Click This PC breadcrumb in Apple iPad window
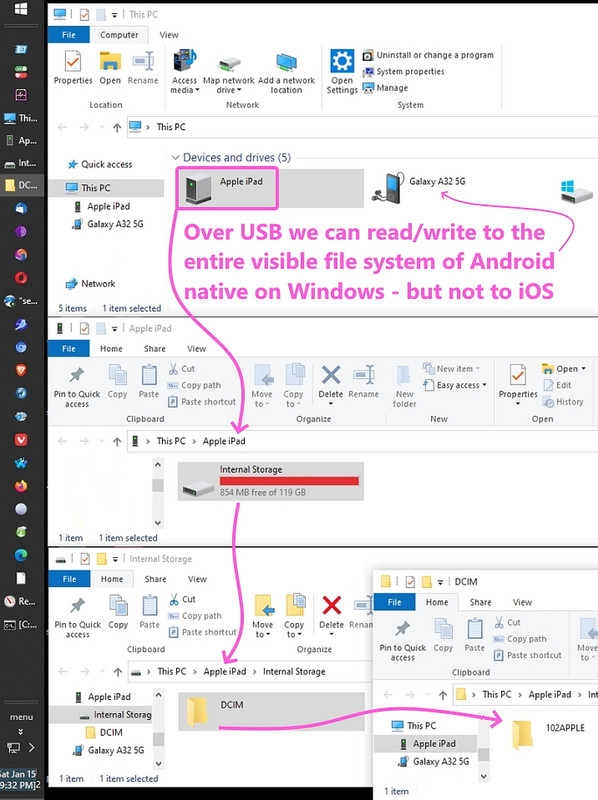 pyautogui.click(x=171, y=441)
